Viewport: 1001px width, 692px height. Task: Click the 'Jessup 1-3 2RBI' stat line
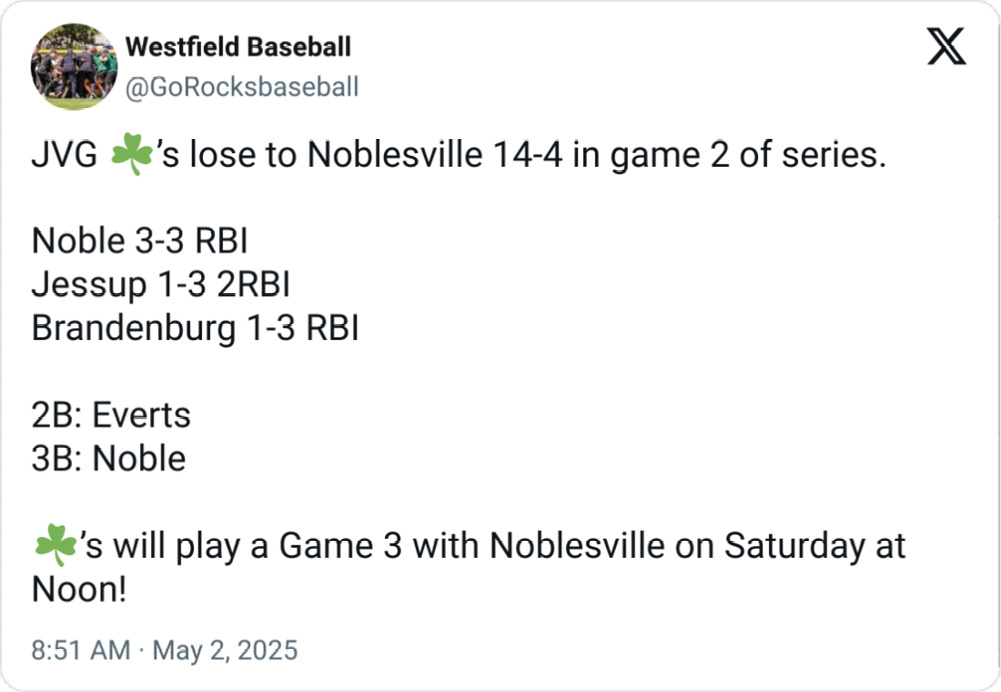click(x=161, y=285)
